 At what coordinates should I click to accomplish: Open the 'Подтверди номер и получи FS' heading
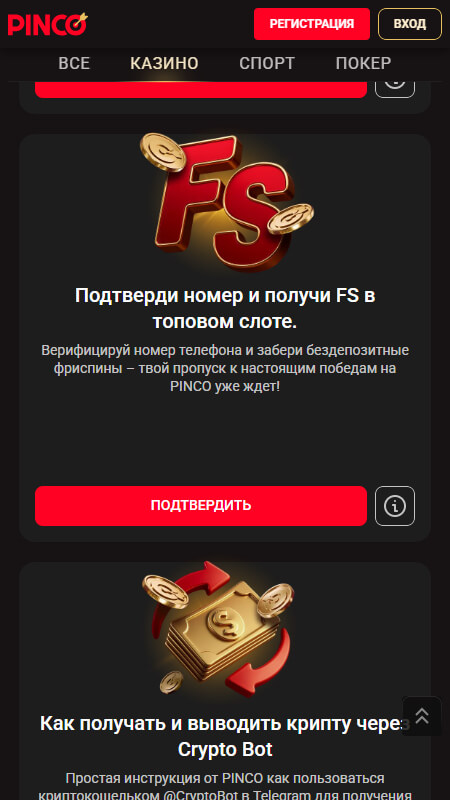225,309
